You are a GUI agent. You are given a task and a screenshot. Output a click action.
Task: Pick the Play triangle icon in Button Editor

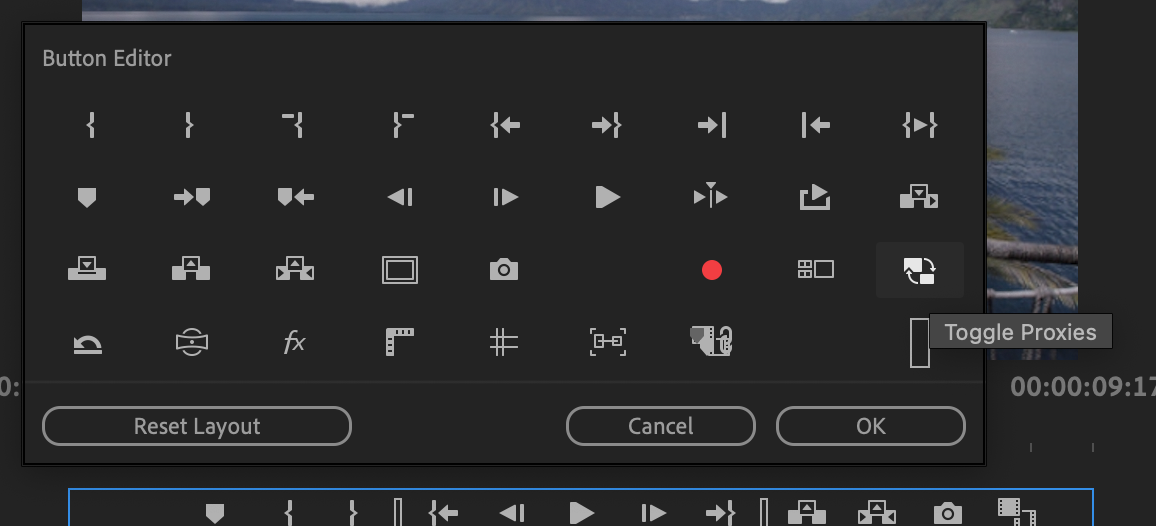(607, 197)
